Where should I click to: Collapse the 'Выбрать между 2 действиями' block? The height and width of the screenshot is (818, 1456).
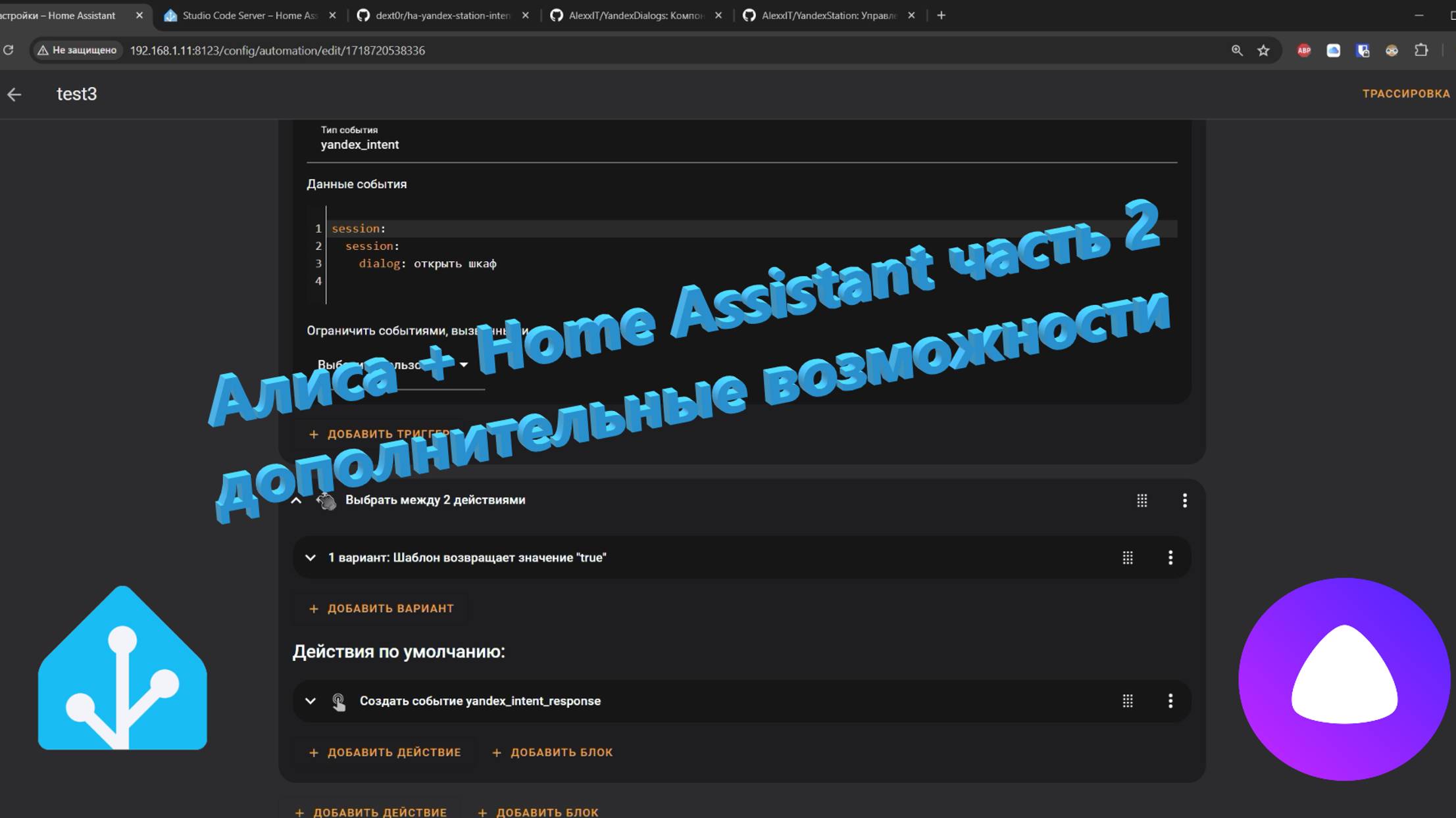point(297,500)
